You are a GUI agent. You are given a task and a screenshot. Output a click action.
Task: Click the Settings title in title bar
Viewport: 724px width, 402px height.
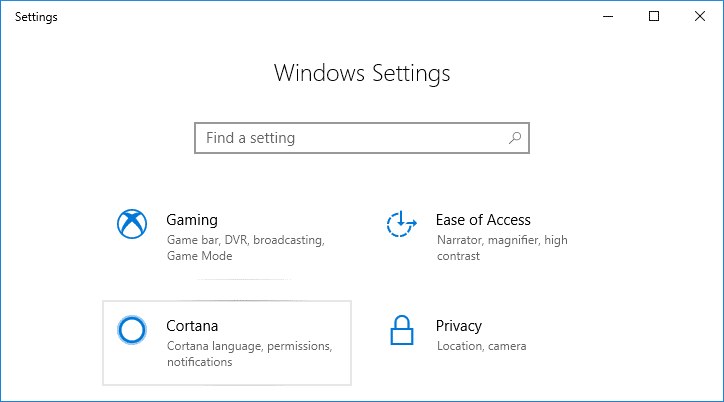[x=36, y=17]
